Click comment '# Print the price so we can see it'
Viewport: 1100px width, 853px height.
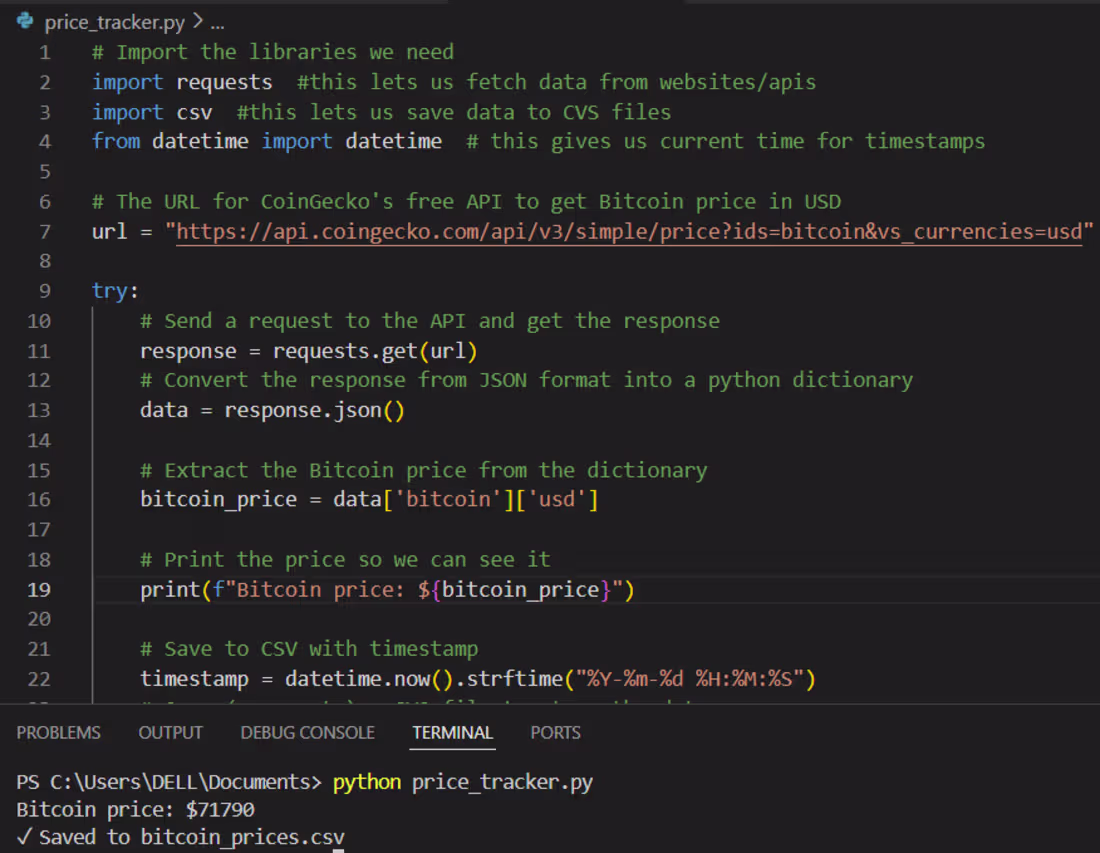[x=345, y=560]
